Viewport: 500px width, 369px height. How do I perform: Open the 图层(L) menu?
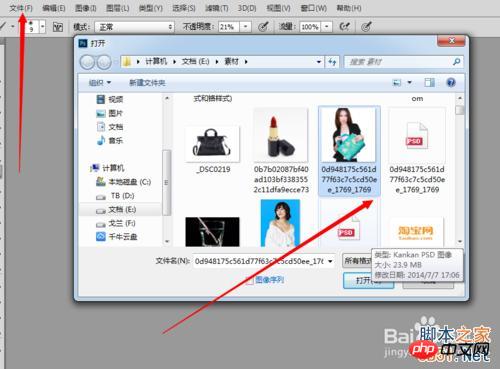pyautogui.click(x=118, y=8)
